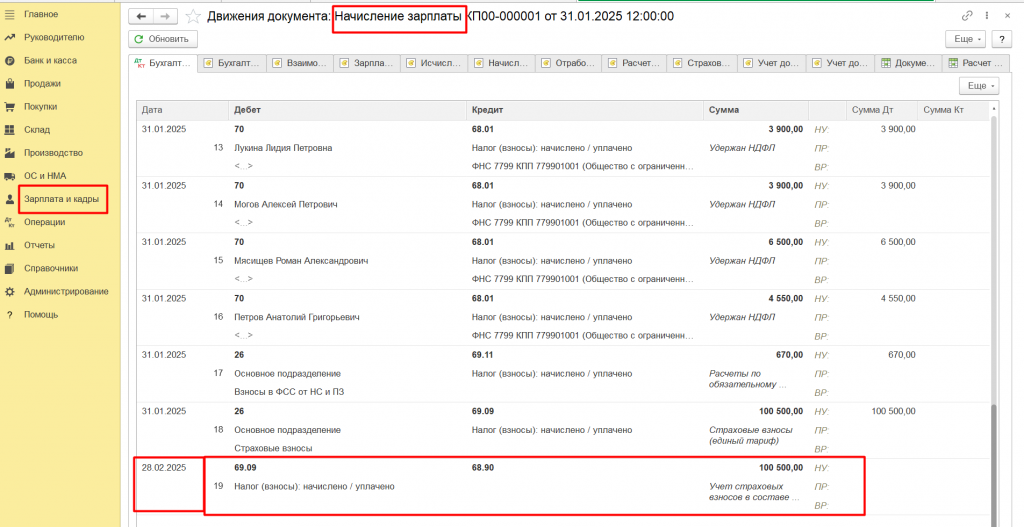Screen dimensions: 1024x527
Task: Switch to the Отрабо... register tab
Action: 569,63
